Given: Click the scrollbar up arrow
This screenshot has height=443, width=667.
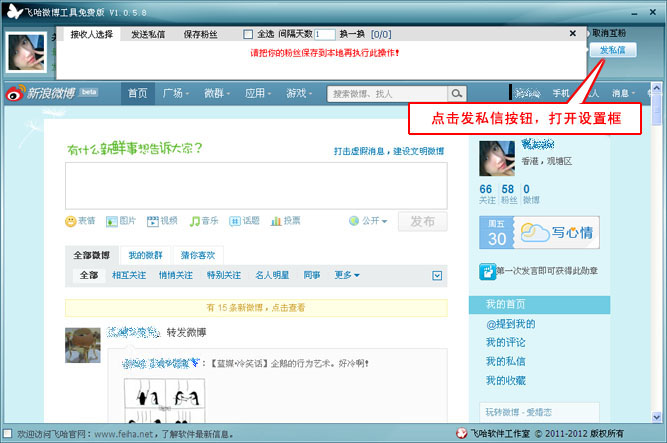Looking at the screenshot, I should (x=656, y=88).
